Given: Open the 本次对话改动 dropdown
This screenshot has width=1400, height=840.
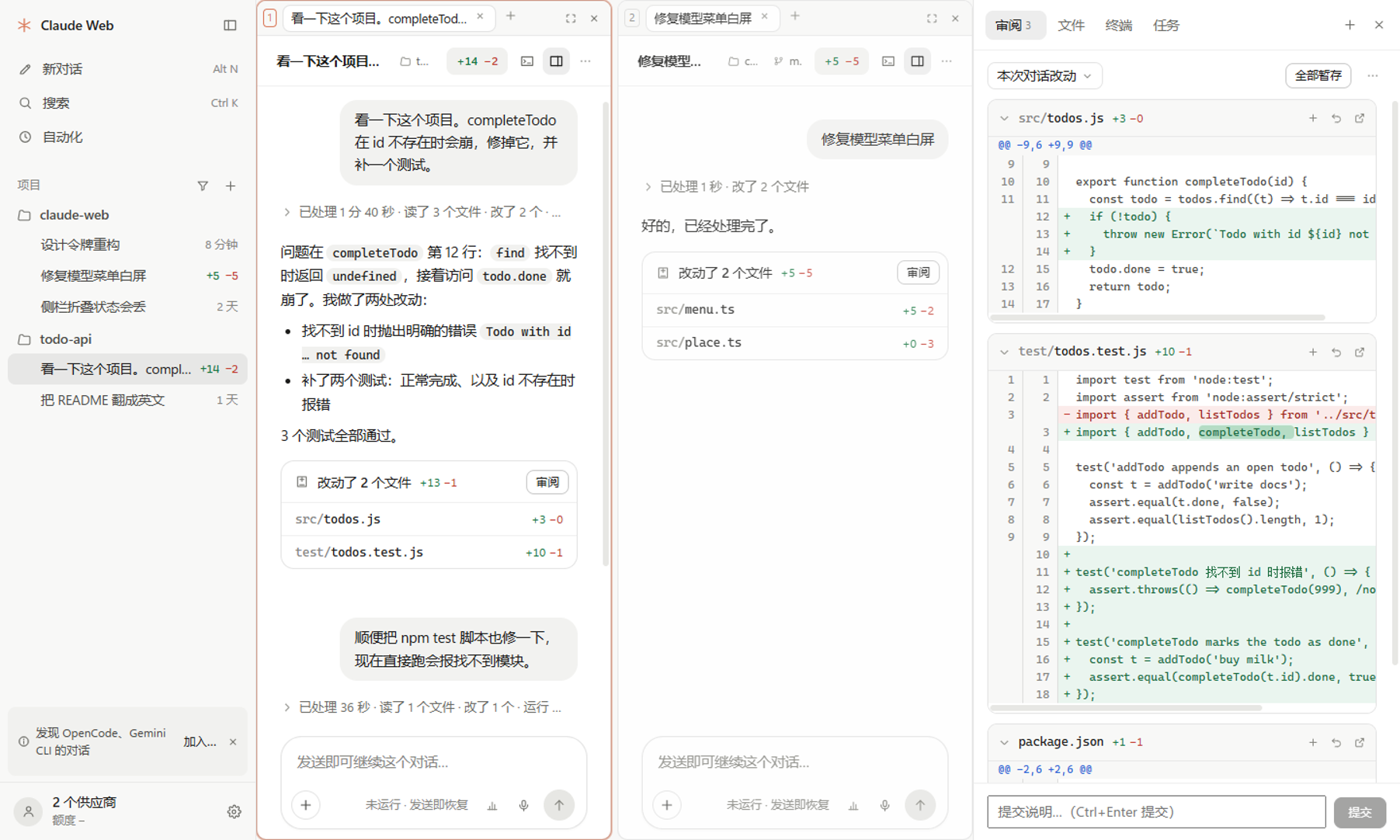Looking at the screenshot, I should point(1044,76).
